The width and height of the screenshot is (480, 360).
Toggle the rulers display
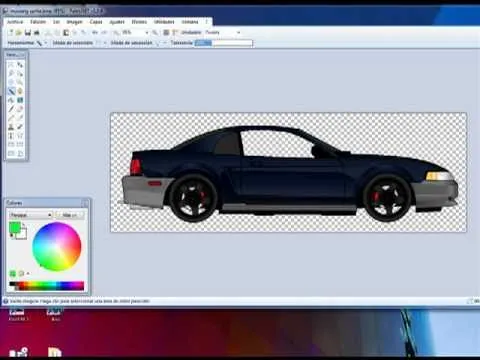(x=174, y=32)
